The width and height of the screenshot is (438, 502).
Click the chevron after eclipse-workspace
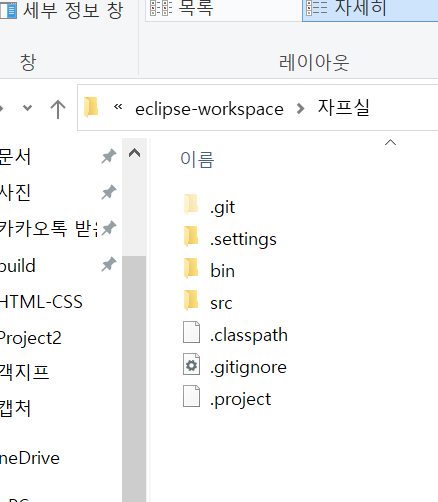click(x=300, y=108)
